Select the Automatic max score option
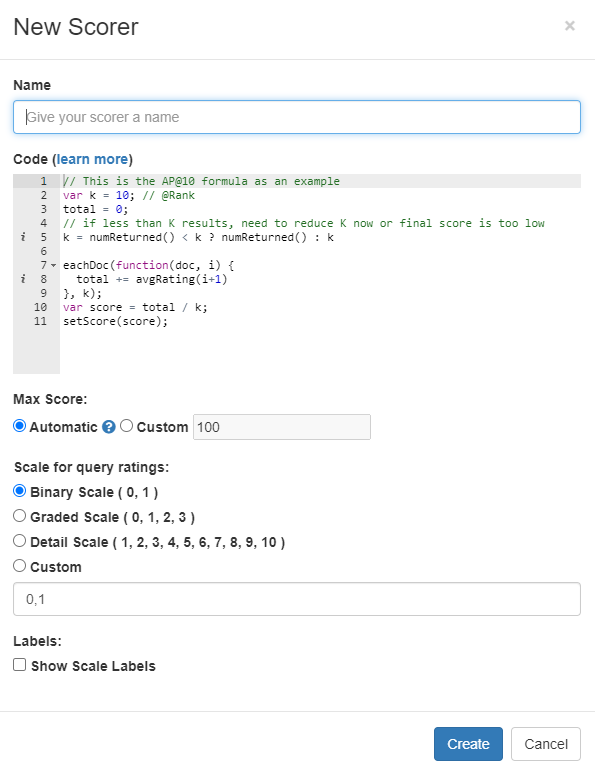Viewport: 595px width, 774px height. click(19, 426)
